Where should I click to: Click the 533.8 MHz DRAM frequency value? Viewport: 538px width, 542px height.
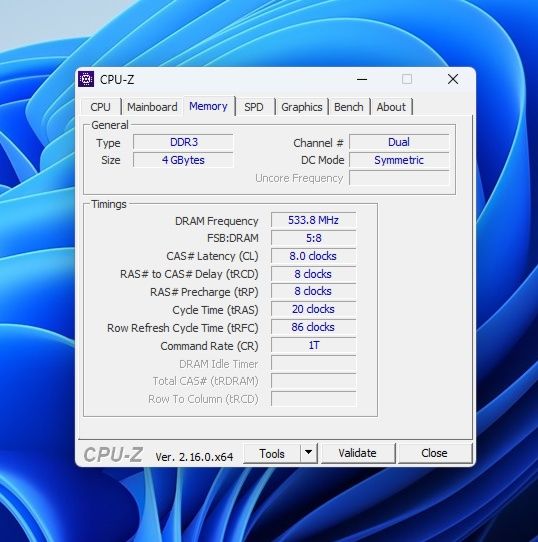314,220
